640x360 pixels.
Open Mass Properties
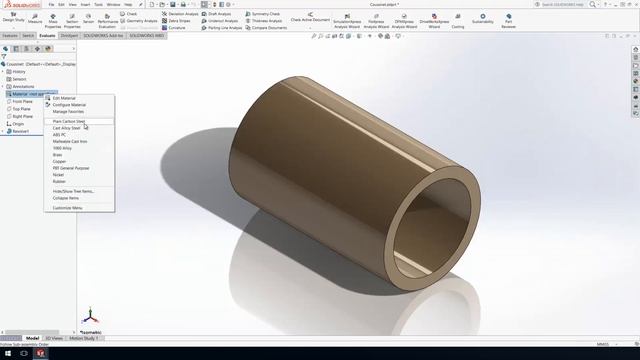click(x=53, y=21)
